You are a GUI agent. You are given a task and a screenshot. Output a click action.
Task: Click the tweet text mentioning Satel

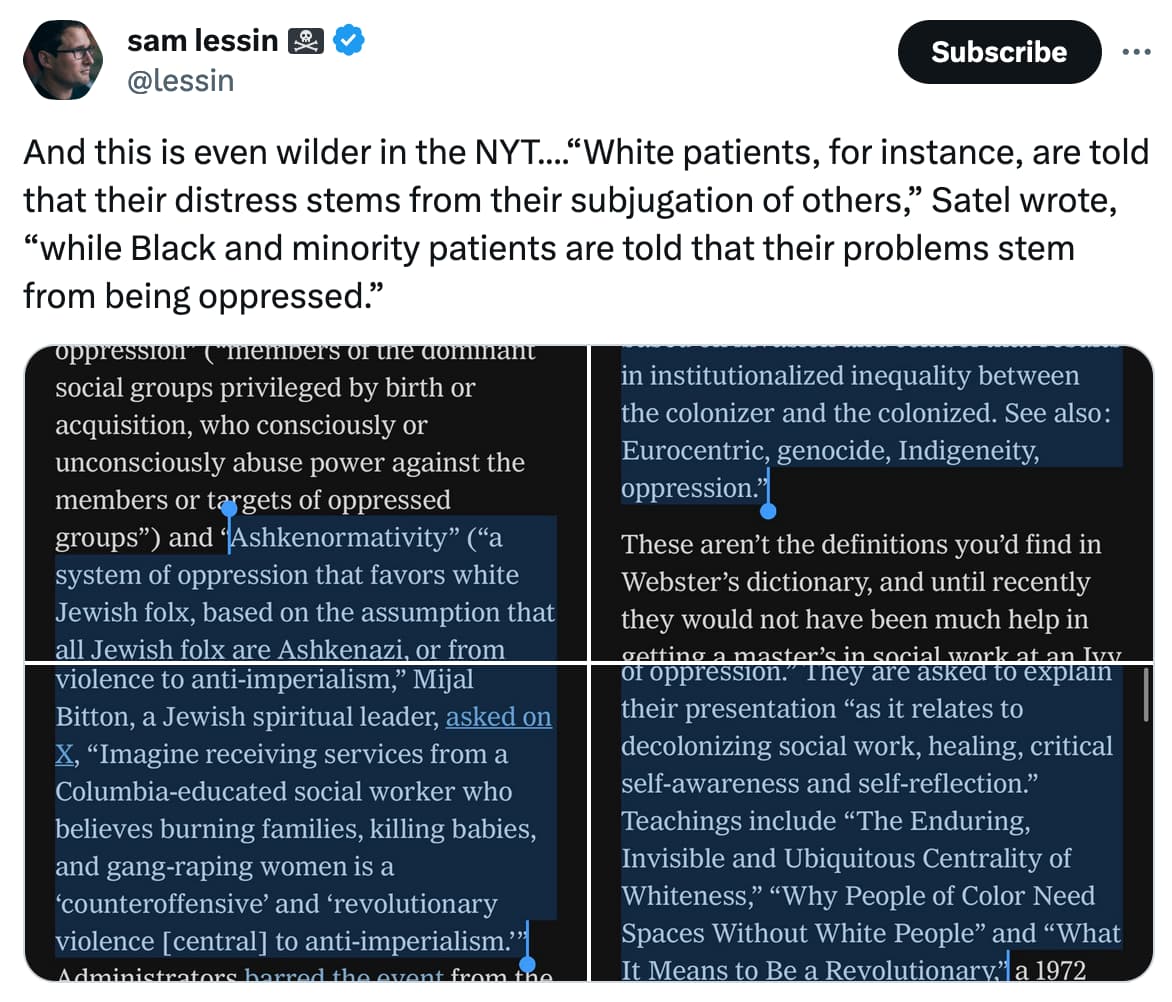[x=586, y=223]
